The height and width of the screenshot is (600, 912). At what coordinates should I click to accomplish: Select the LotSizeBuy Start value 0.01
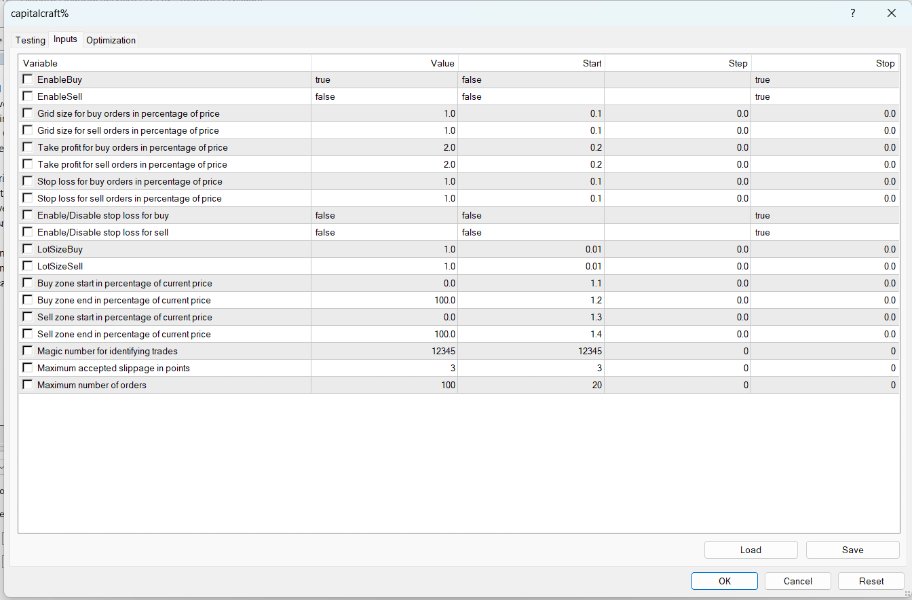(x=531, y=249)
